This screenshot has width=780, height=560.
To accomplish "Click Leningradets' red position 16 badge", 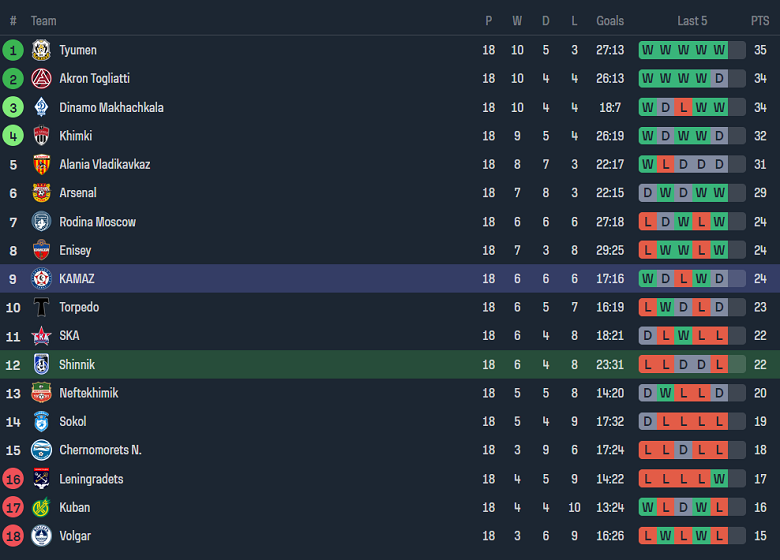I will point(13,479).
